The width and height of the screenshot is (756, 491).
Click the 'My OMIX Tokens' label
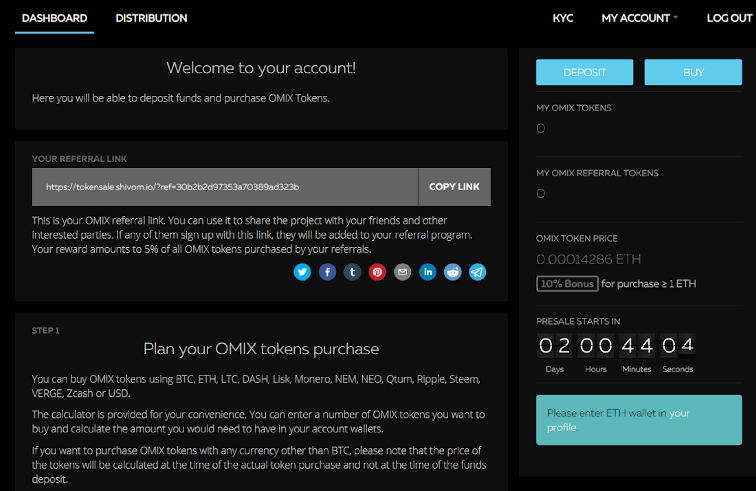pos(574,108)
